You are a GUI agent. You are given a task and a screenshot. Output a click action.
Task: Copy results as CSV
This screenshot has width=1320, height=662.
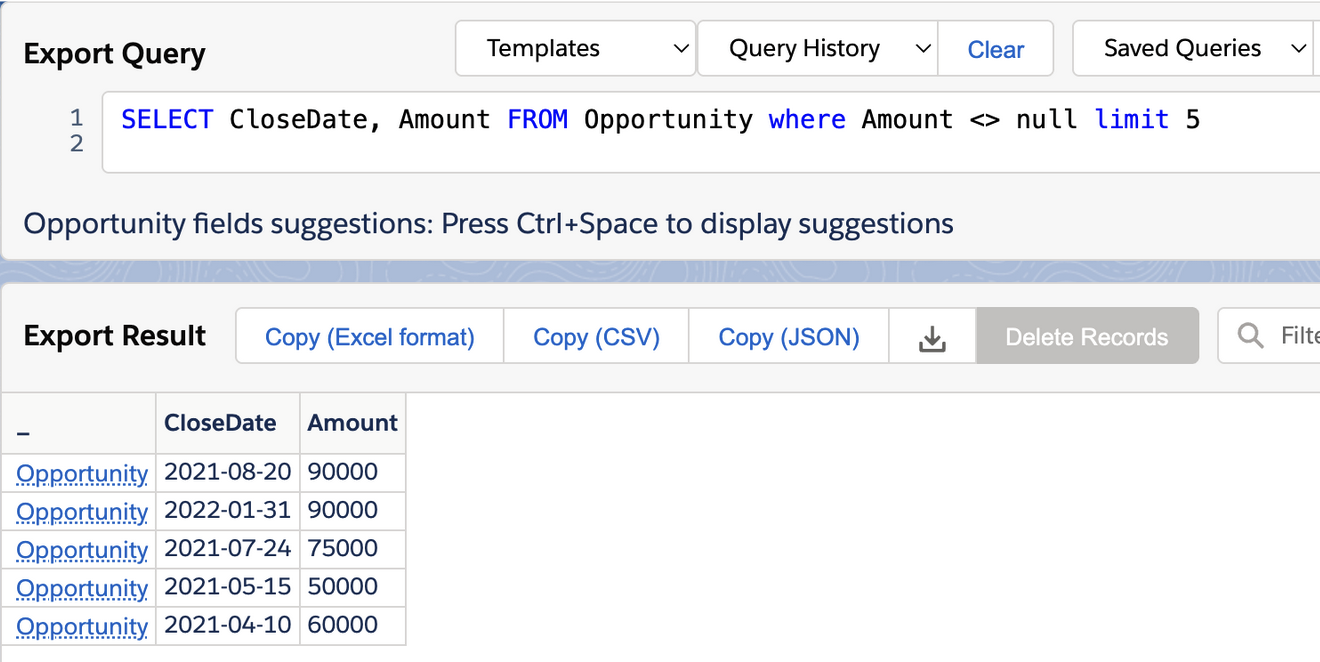coord(596,337)
